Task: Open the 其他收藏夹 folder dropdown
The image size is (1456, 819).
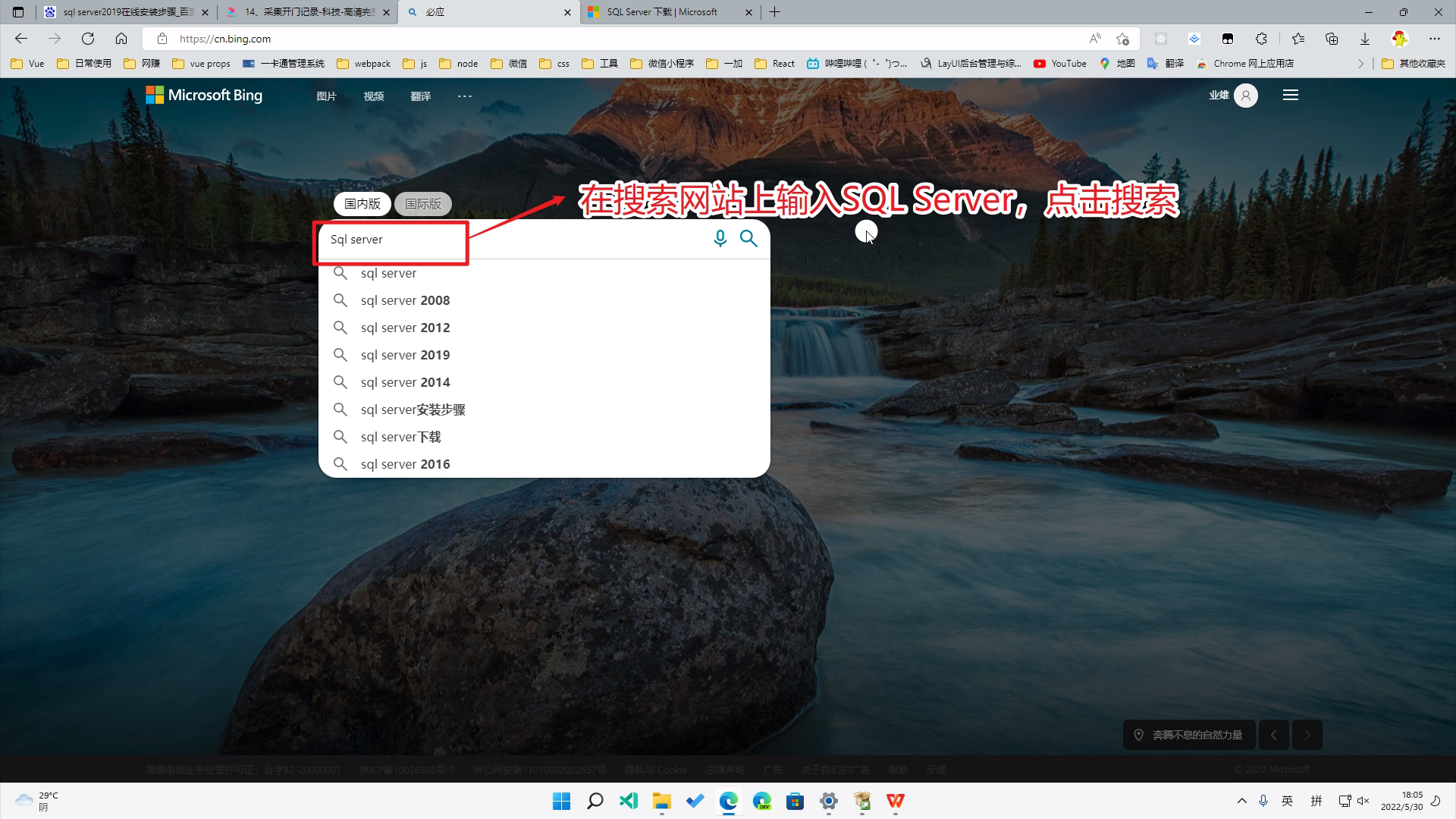Action: coord(1414,64)
